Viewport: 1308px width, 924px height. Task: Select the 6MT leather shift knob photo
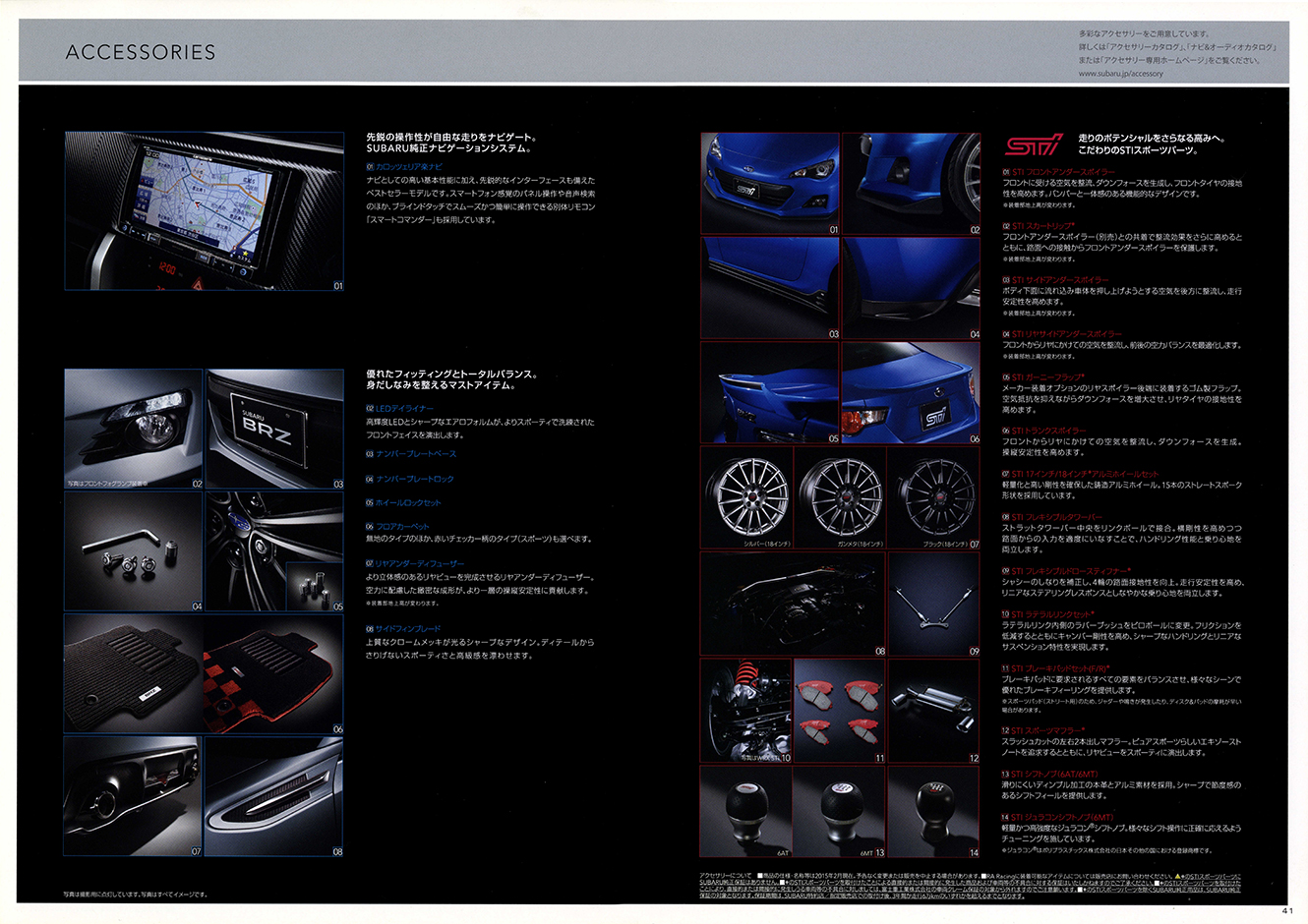click(x=841, y=812)
